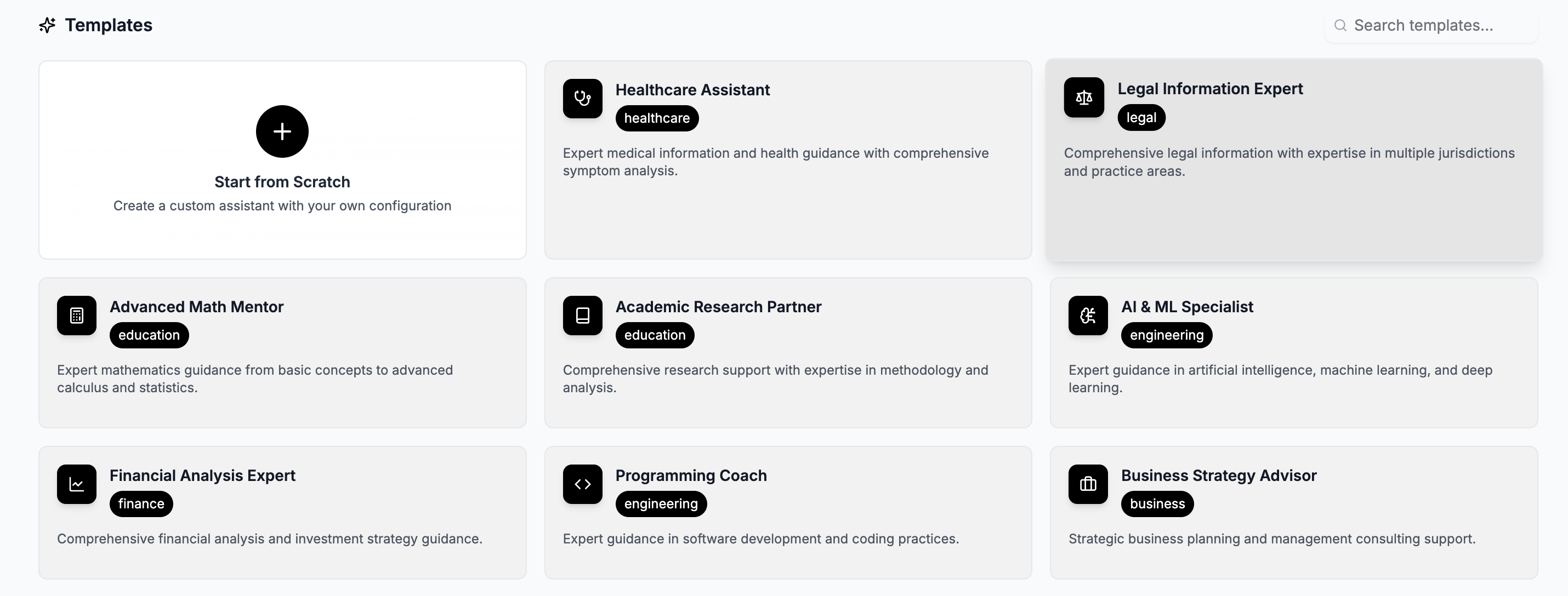
Task: Select the AI & ML Specialist description text
Action: click(1280, 379)
